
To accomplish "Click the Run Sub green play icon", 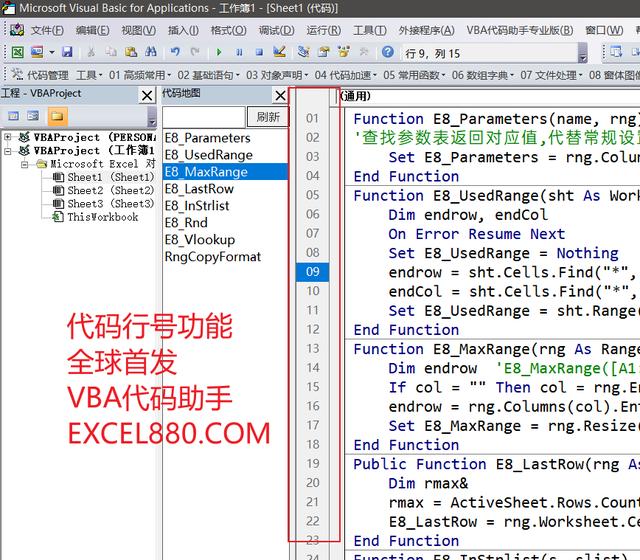I will pos(219,52).
